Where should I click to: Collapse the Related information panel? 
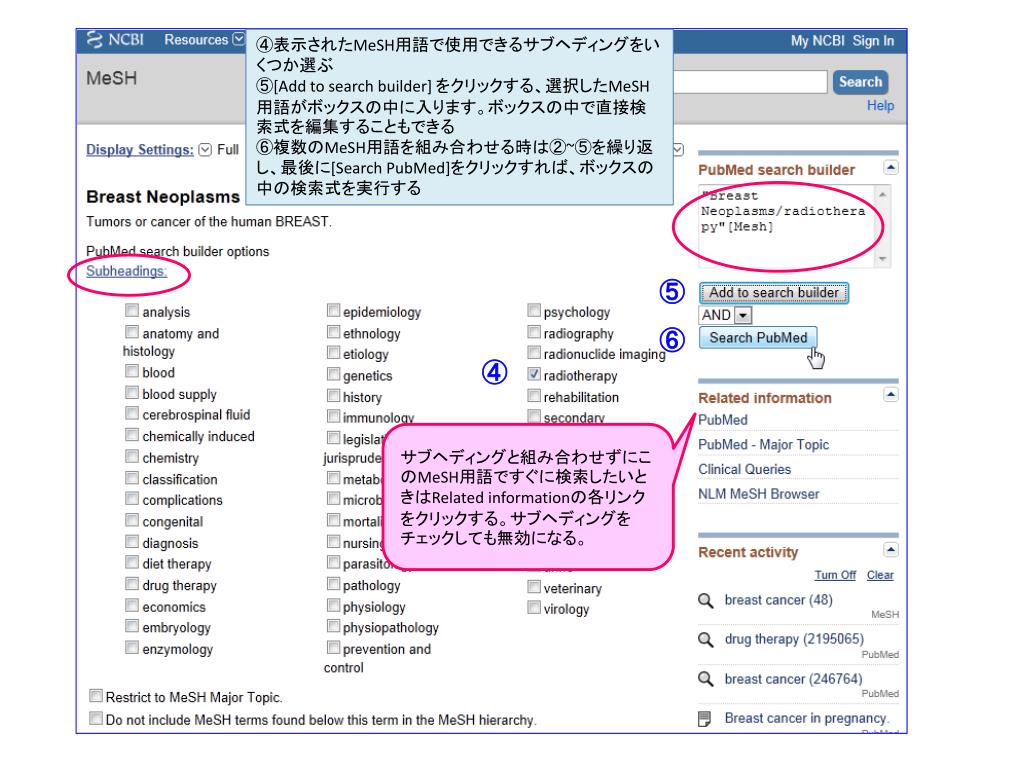point(891,394)
